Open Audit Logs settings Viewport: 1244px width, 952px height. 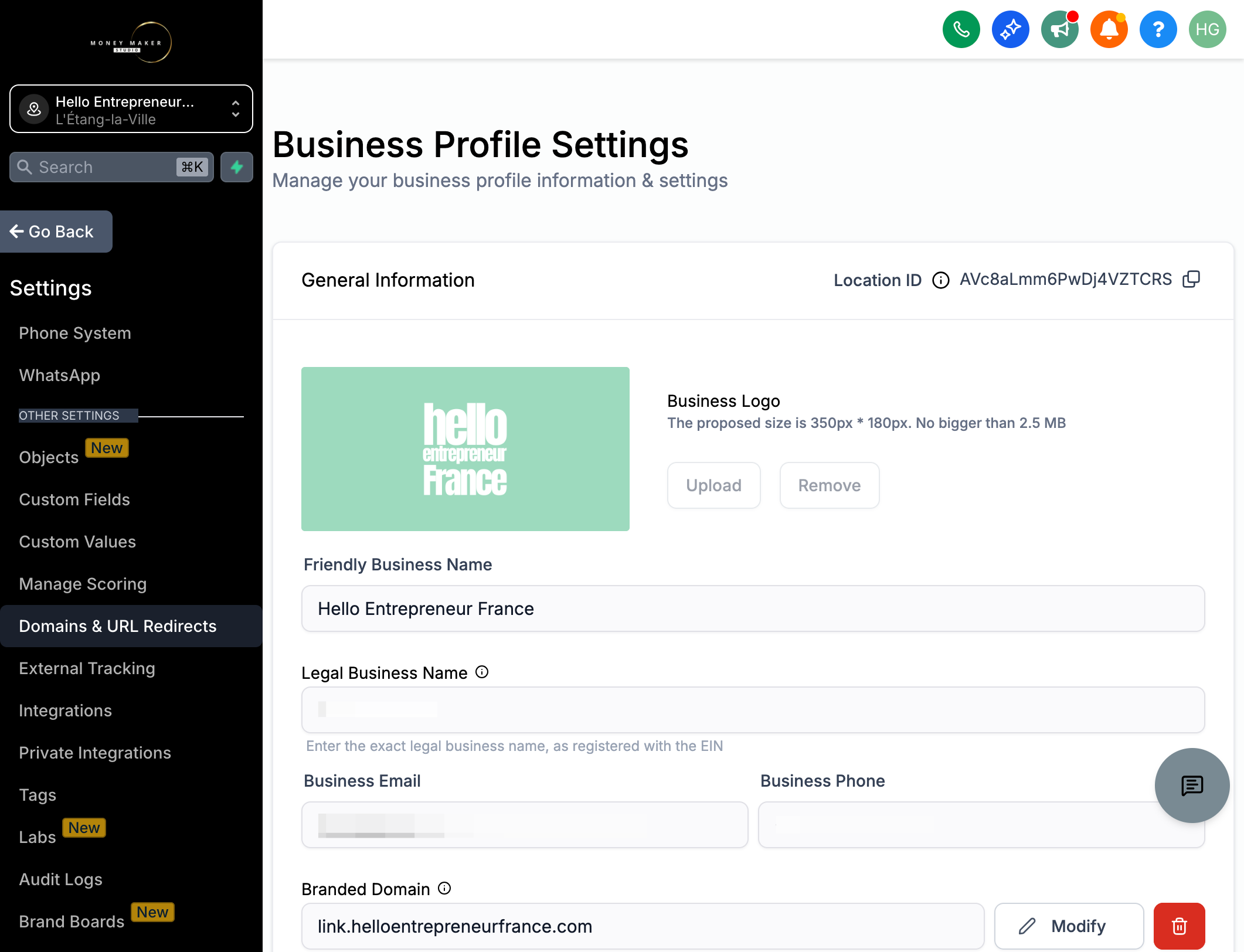(60, 879)
